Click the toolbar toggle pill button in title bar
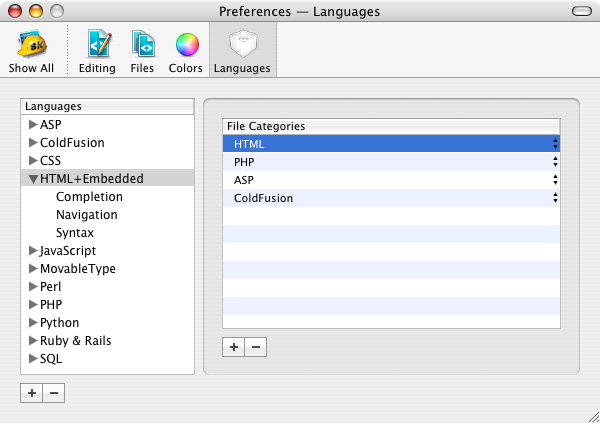600x423 pixels. click(x=578, y=11)
